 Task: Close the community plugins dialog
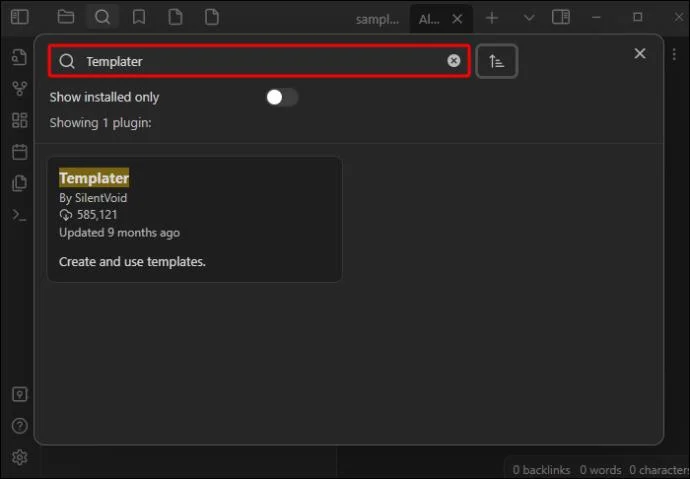click(640, 54)
